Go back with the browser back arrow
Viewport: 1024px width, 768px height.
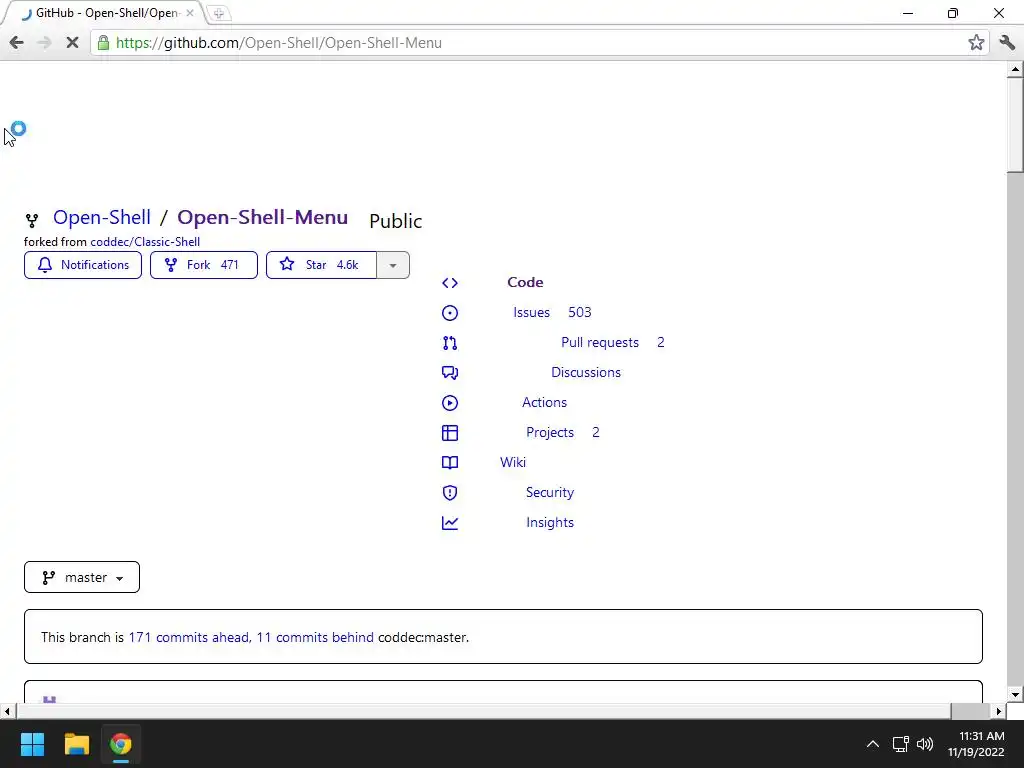coord(16,43)
